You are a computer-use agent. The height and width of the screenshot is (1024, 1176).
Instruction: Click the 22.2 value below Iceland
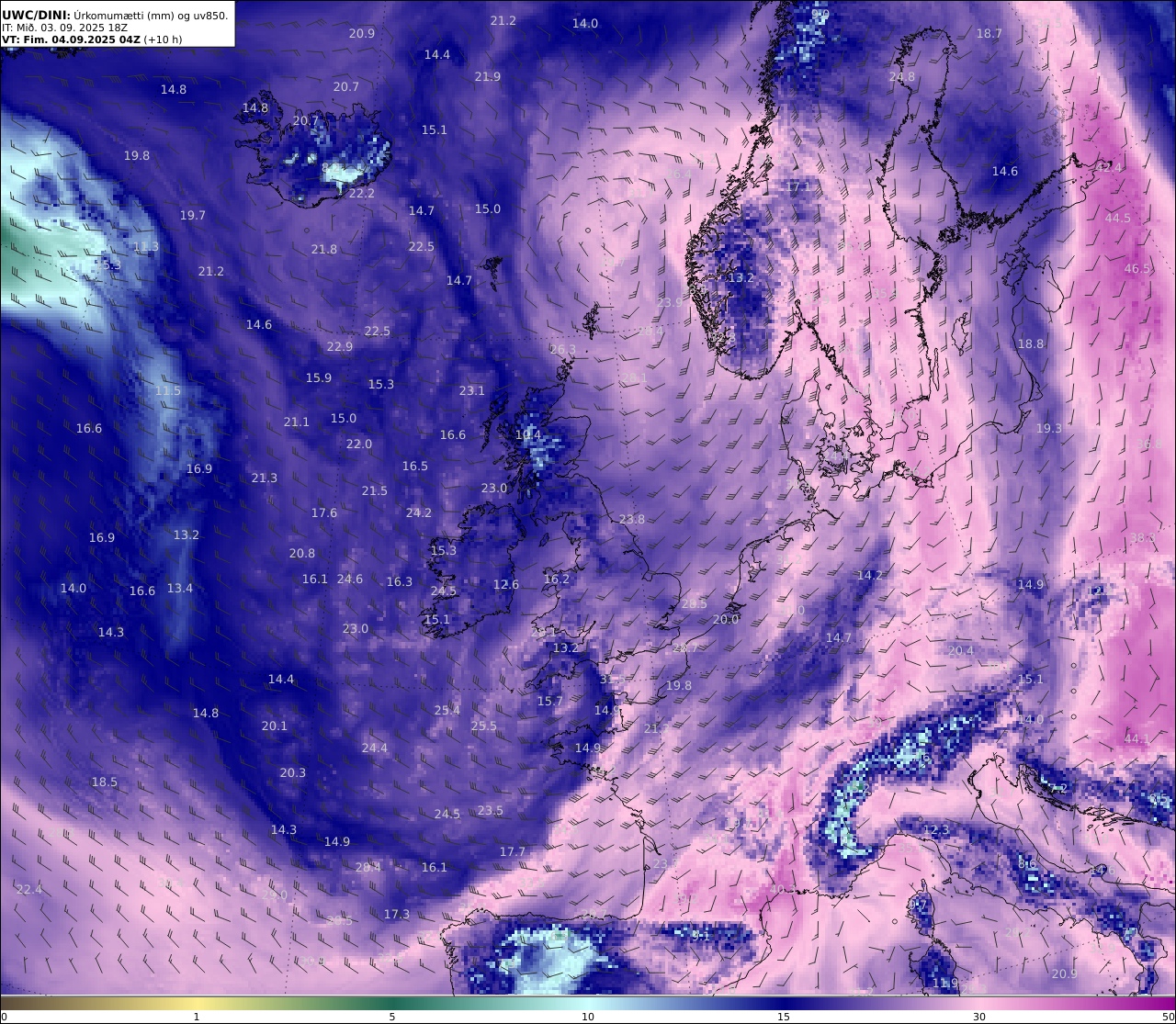click(362, 194)
